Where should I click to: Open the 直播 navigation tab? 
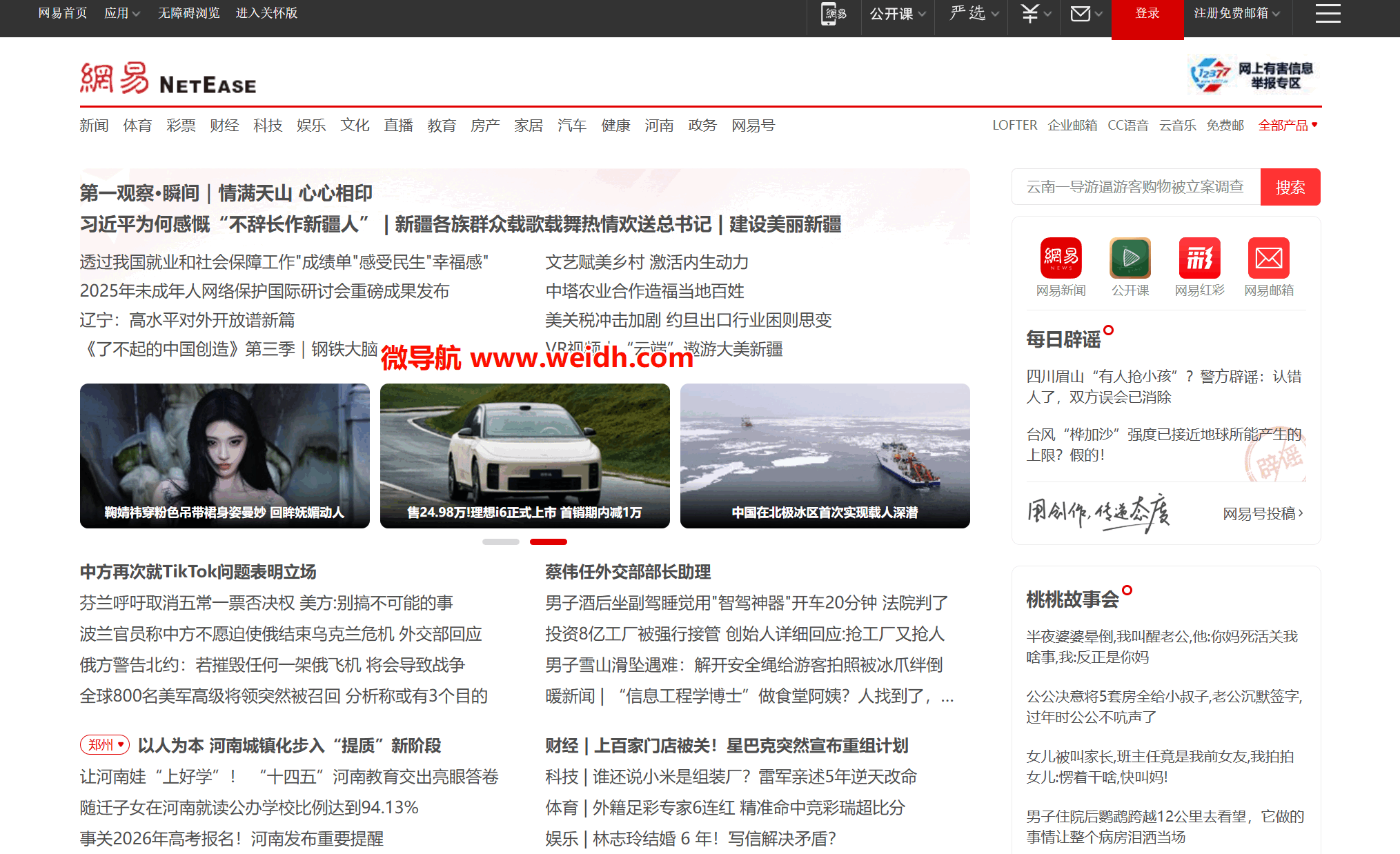pyautogui.click(x=398, y=126)
